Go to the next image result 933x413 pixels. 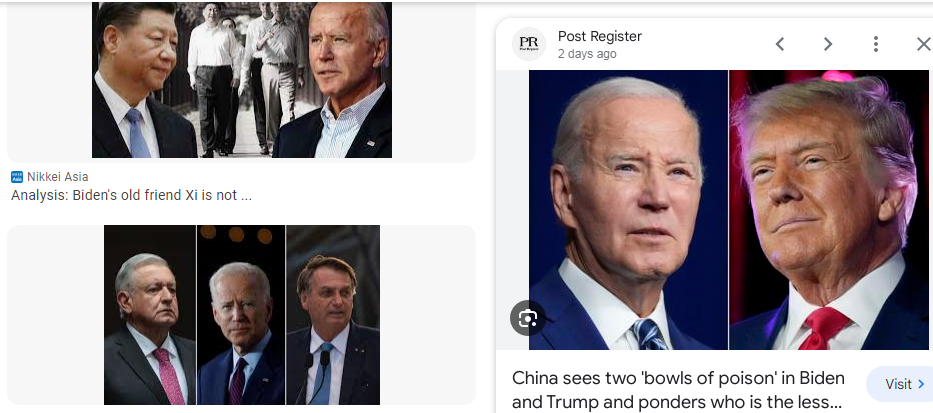pos(828,44)
